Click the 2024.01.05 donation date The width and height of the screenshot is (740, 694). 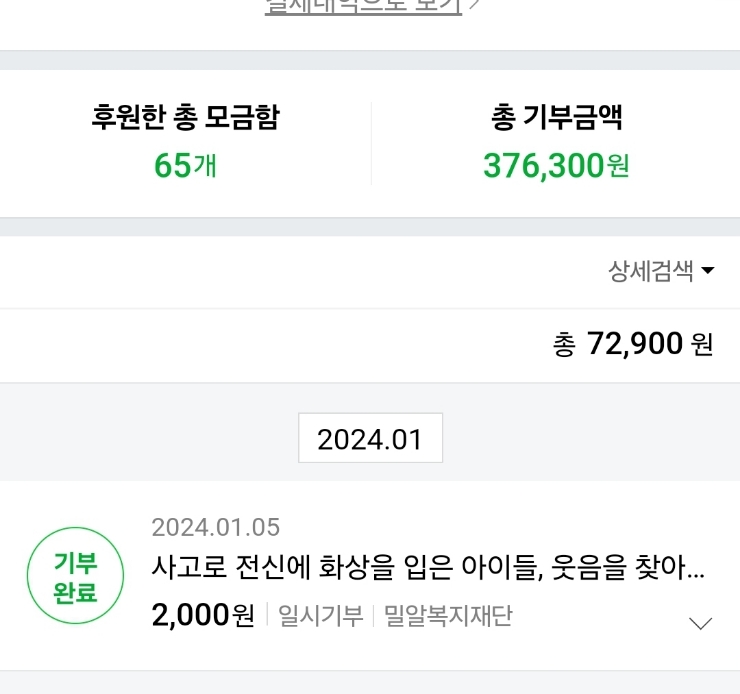216,527
